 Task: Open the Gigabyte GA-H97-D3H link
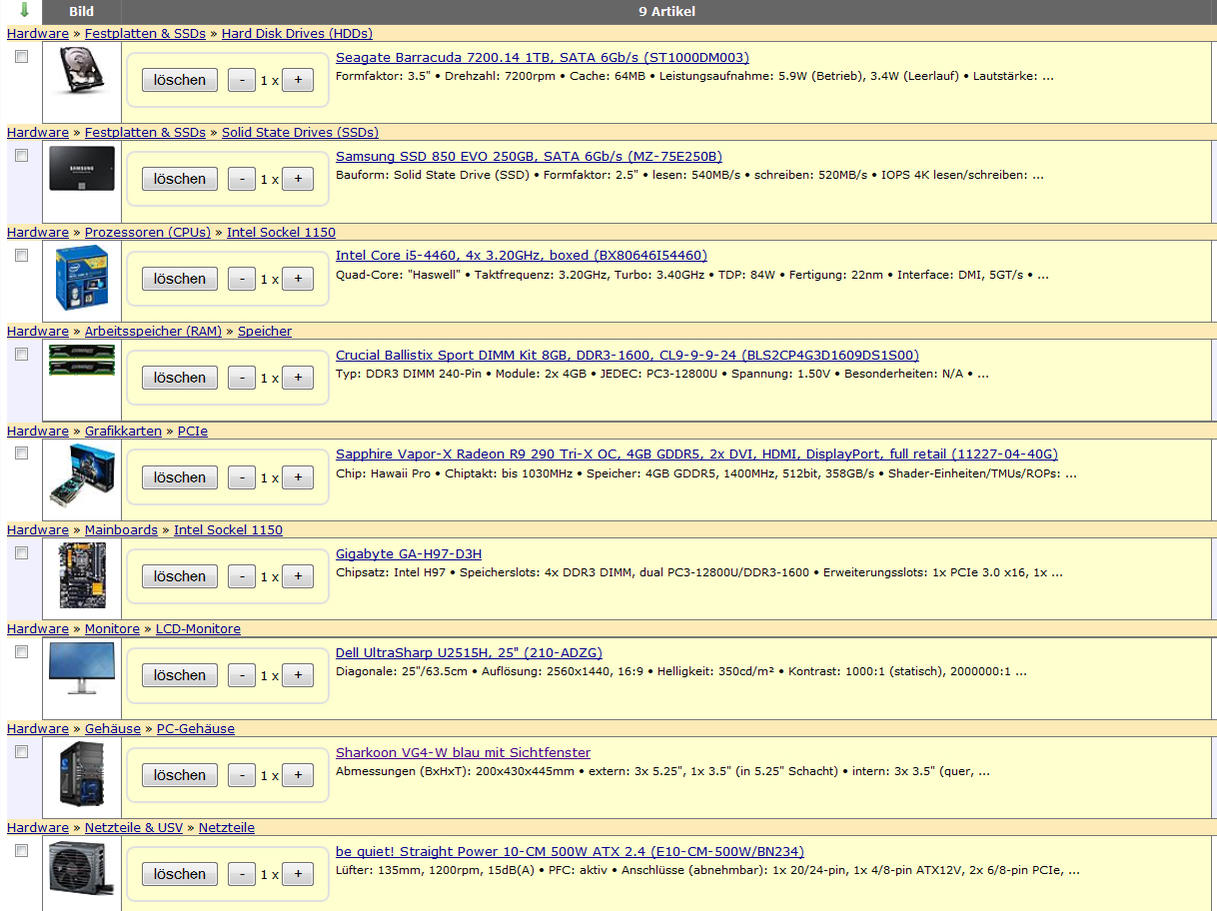click(x=409, y=554)
